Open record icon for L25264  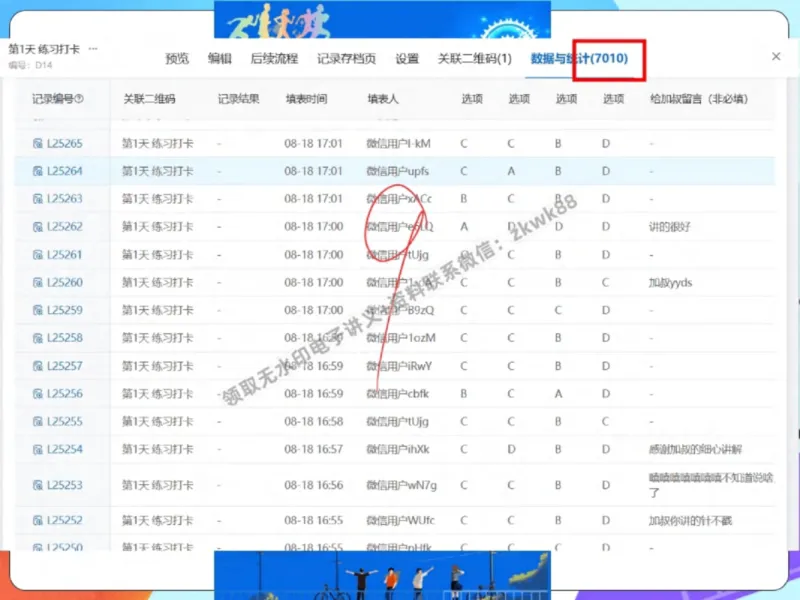tap(38, 171)
